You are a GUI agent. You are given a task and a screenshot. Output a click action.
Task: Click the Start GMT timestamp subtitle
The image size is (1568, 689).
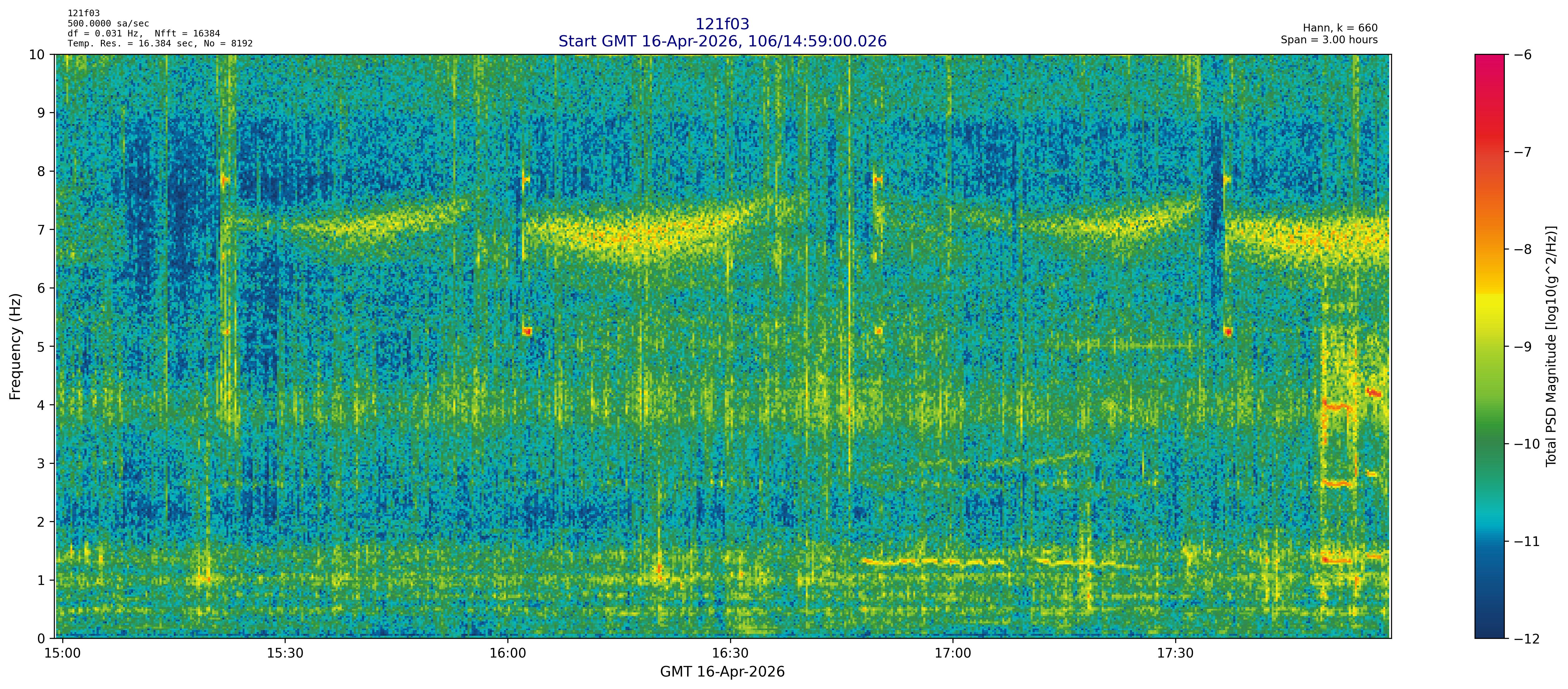722,41
